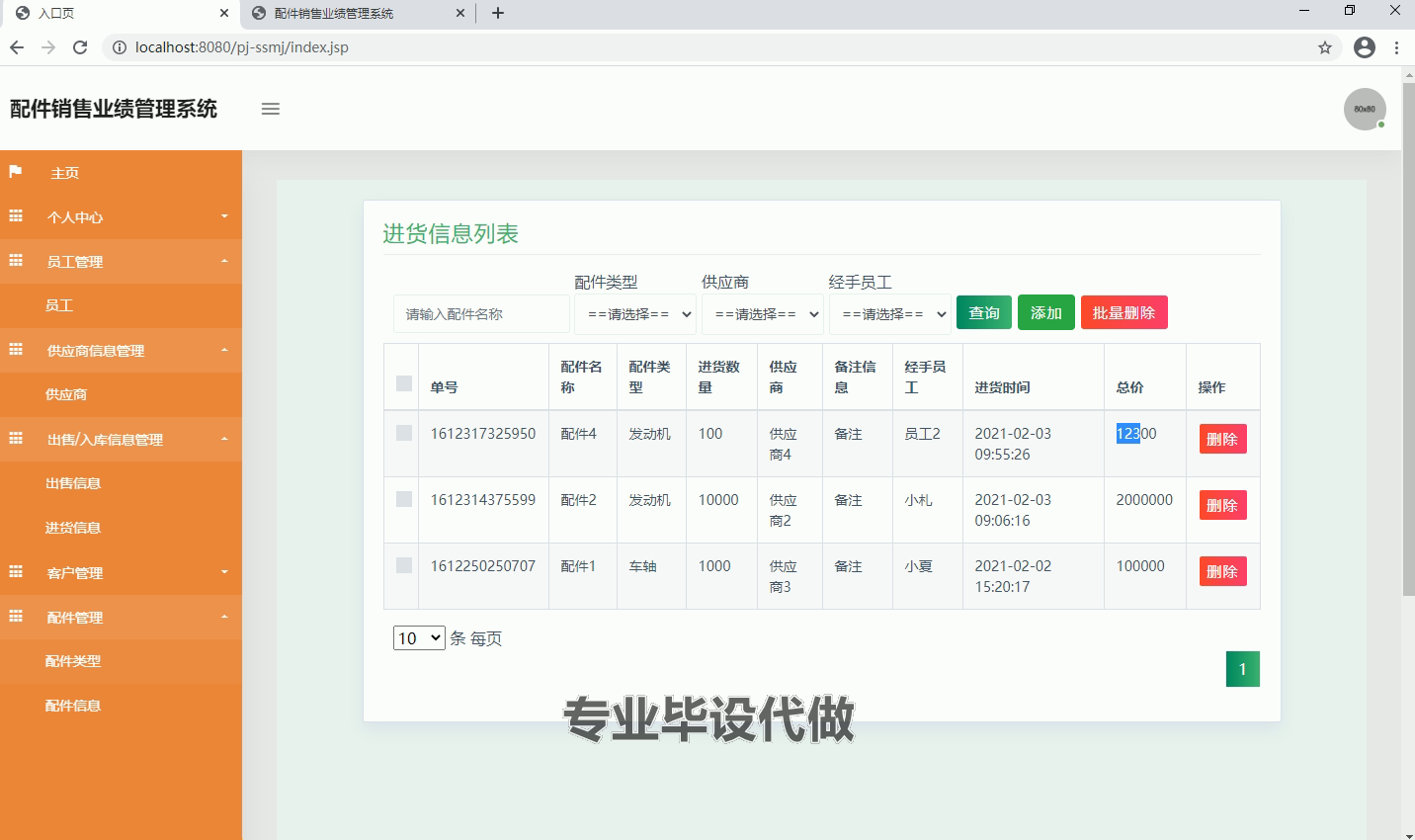This screenshot has width=1415, height=840.
Task: Go to 主页 in sidebar
Action: [121, 172]
